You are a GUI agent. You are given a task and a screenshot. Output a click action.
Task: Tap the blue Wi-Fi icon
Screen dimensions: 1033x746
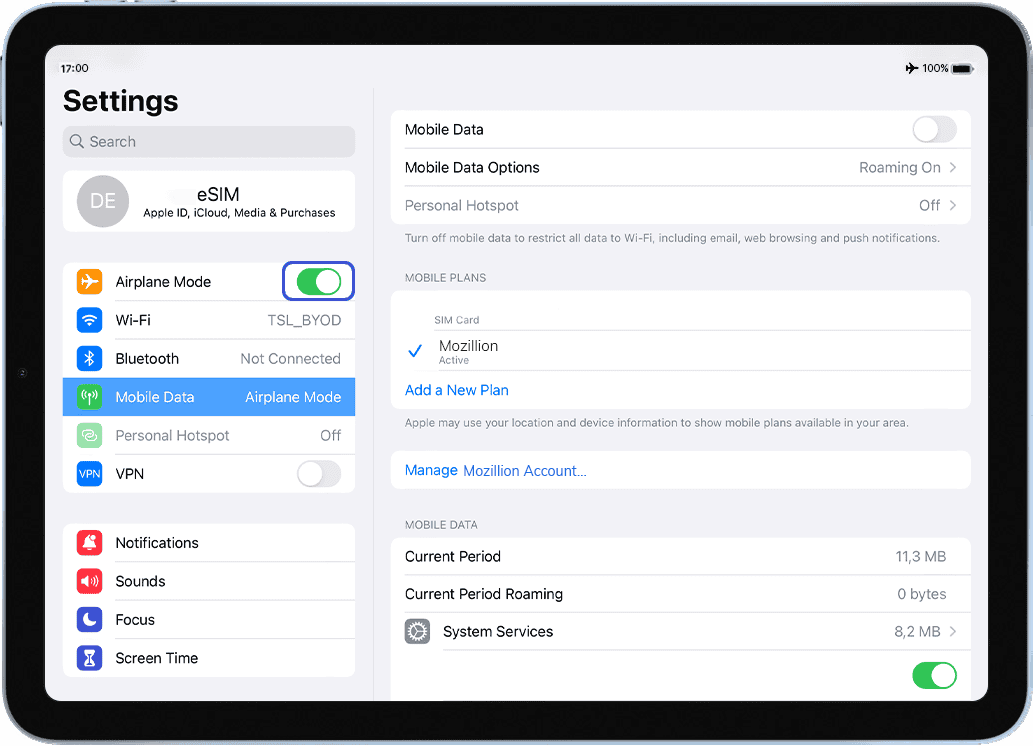(x=90, y=320)
